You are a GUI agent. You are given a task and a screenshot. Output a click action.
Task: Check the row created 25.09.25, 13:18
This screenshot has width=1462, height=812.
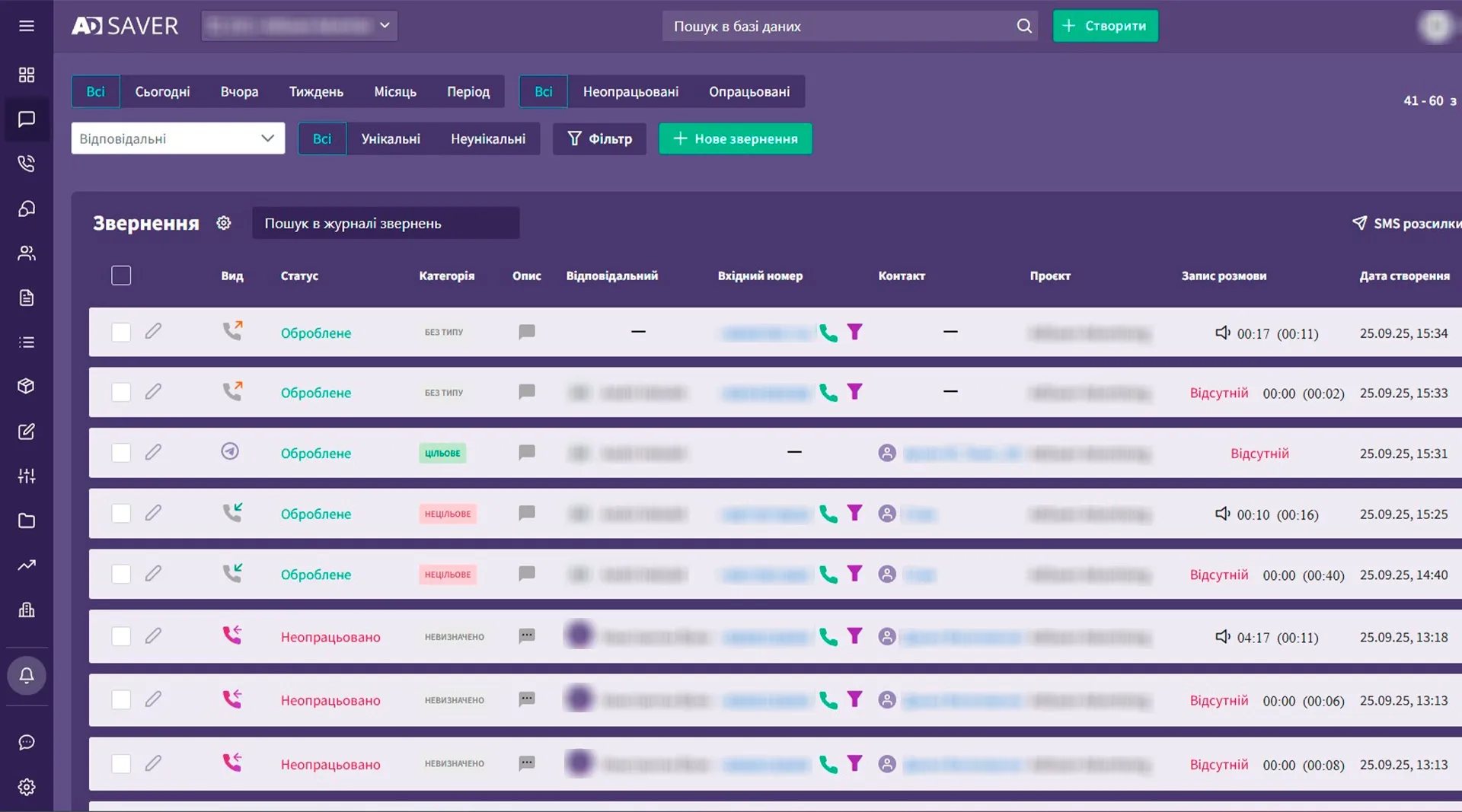click(x=121, y=636)
